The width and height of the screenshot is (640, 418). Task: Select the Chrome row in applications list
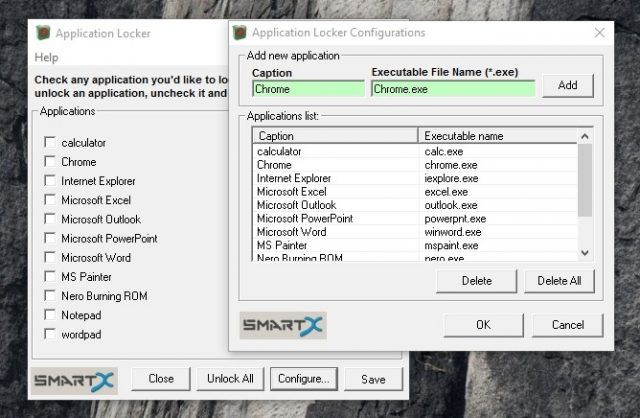[415, 165]
